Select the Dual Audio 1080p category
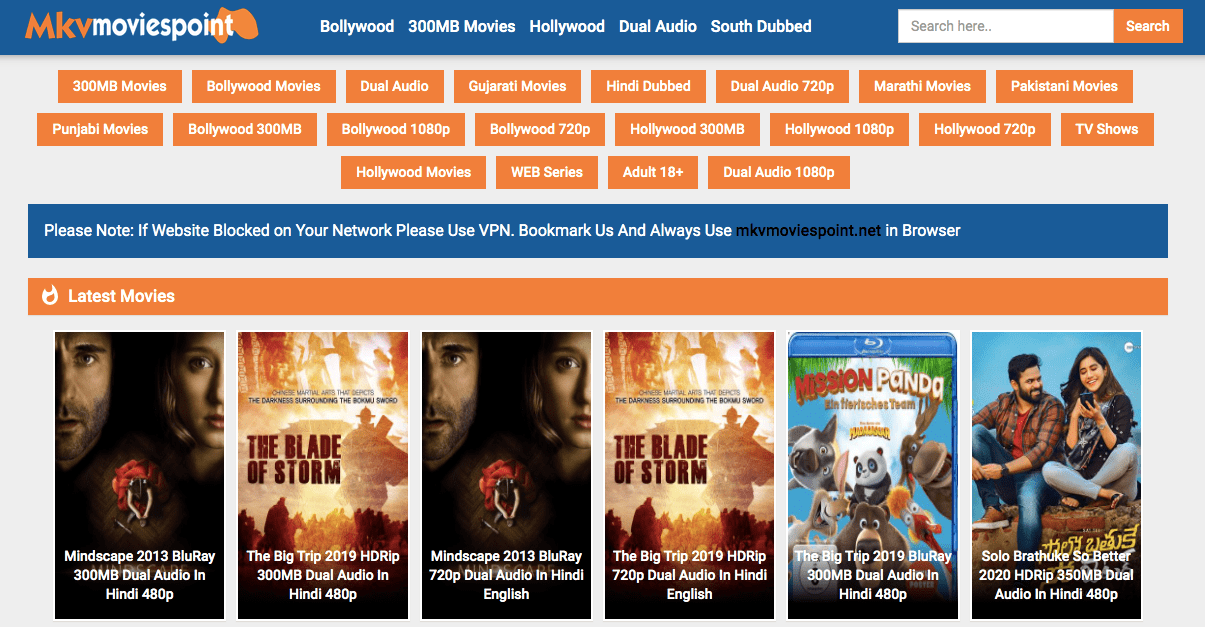The height and width of the screenshot is (627, 1205). tap(779, 172)
